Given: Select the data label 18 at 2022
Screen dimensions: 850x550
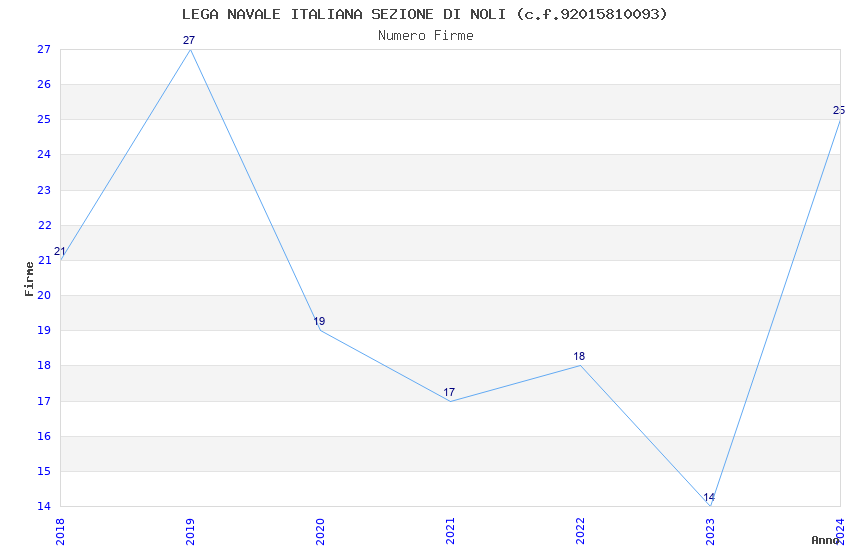Looking at the screenshot, I should pyautogui.click(x=579, y=357).
